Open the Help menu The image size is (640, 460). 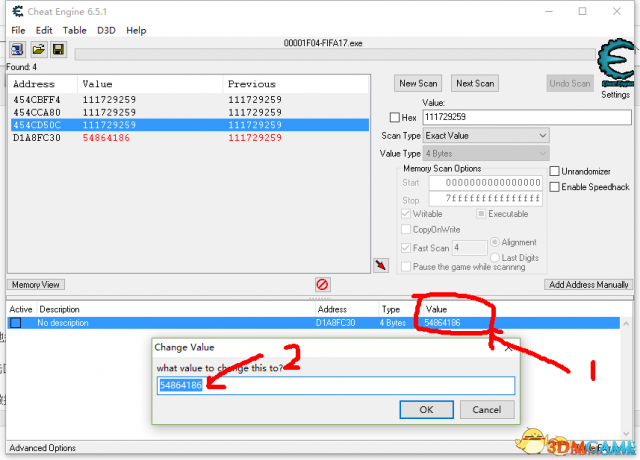(136, 30)
